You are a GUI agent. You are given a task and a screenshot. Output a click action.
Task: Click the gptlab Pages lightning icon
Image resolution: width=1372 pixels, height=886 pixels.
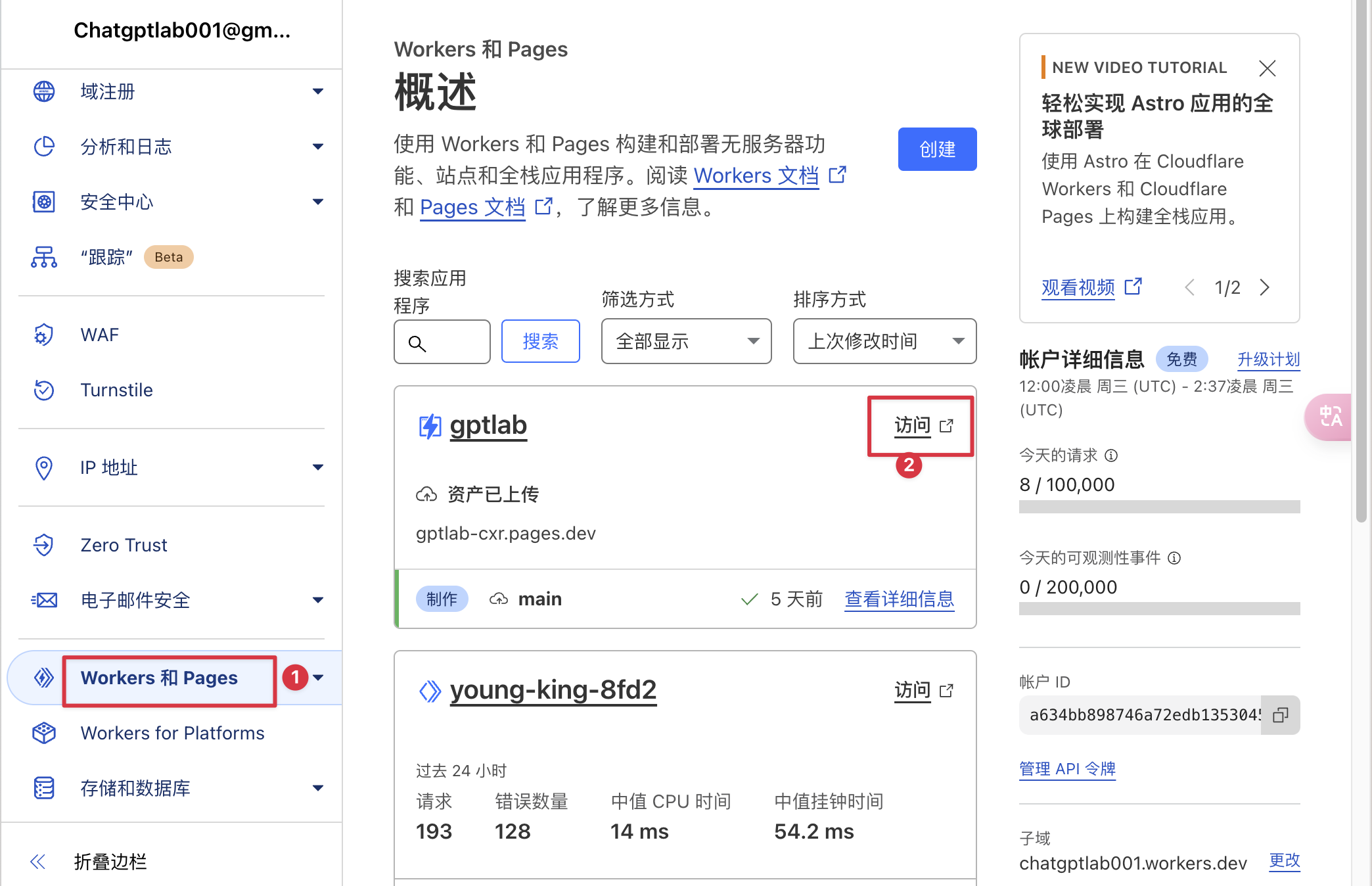pyautogui.click(x=430, y=427)
